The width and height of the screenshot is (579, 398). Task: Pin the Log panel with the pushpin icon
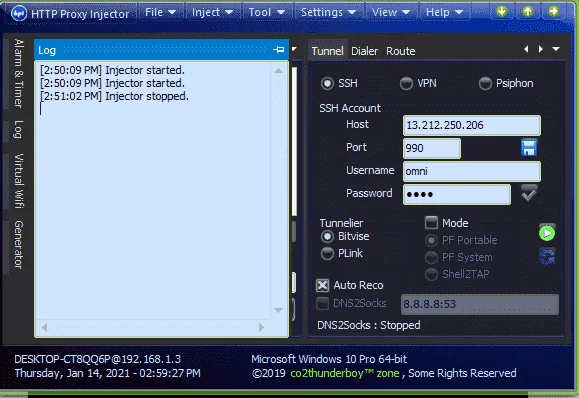pos(278,49)
